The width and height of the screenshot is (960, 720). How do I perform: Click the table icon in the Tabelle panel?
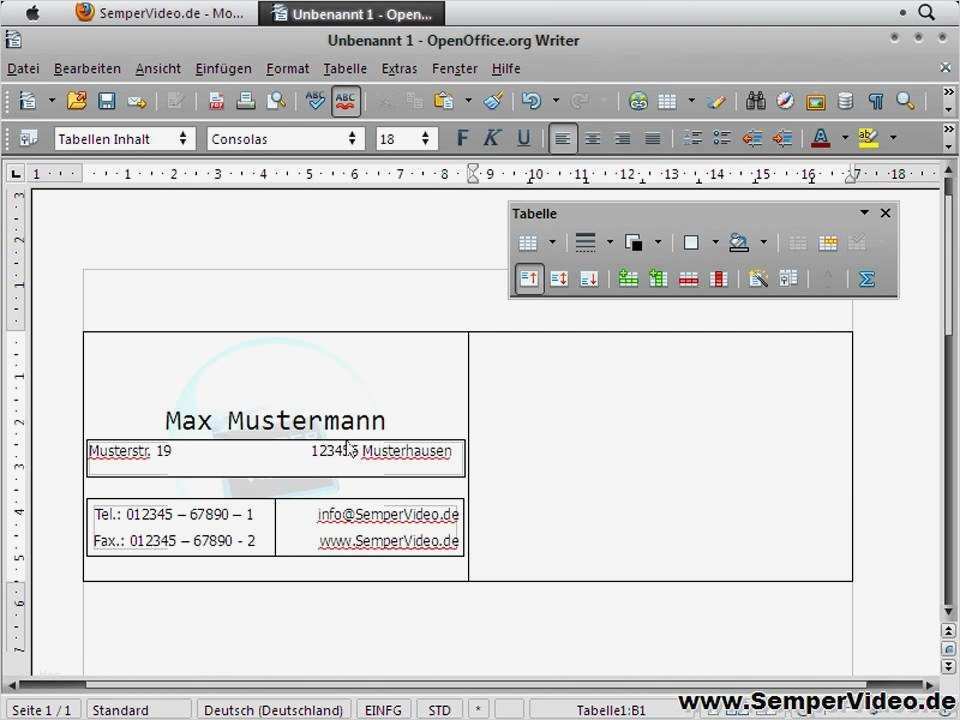click(x=528, y=243)
